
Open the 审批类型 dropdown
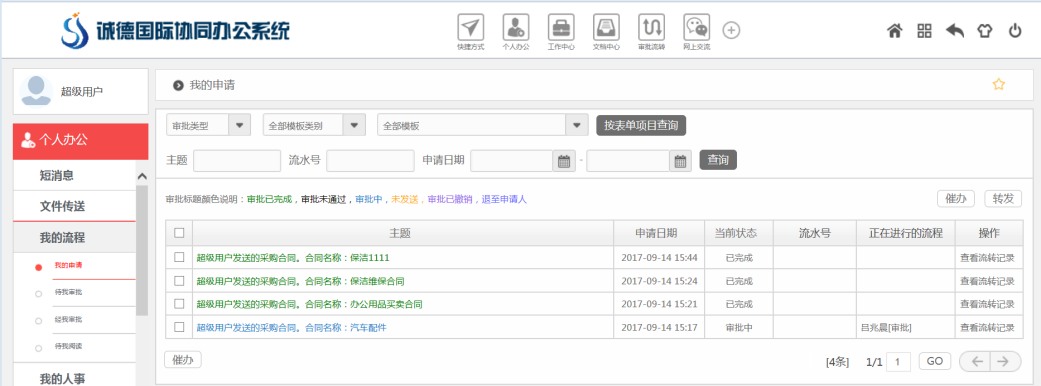208,125
